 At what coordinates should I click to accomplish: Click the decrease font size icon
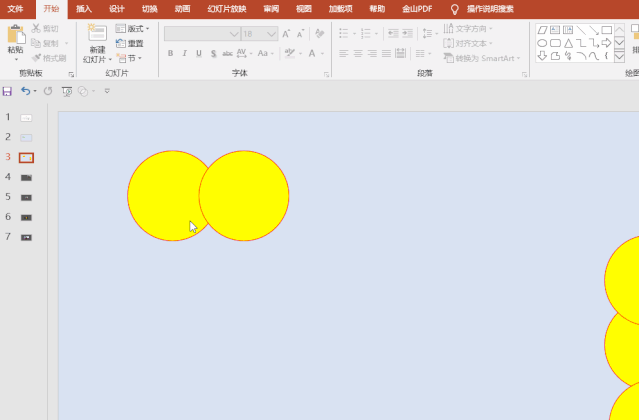[301, 34]
